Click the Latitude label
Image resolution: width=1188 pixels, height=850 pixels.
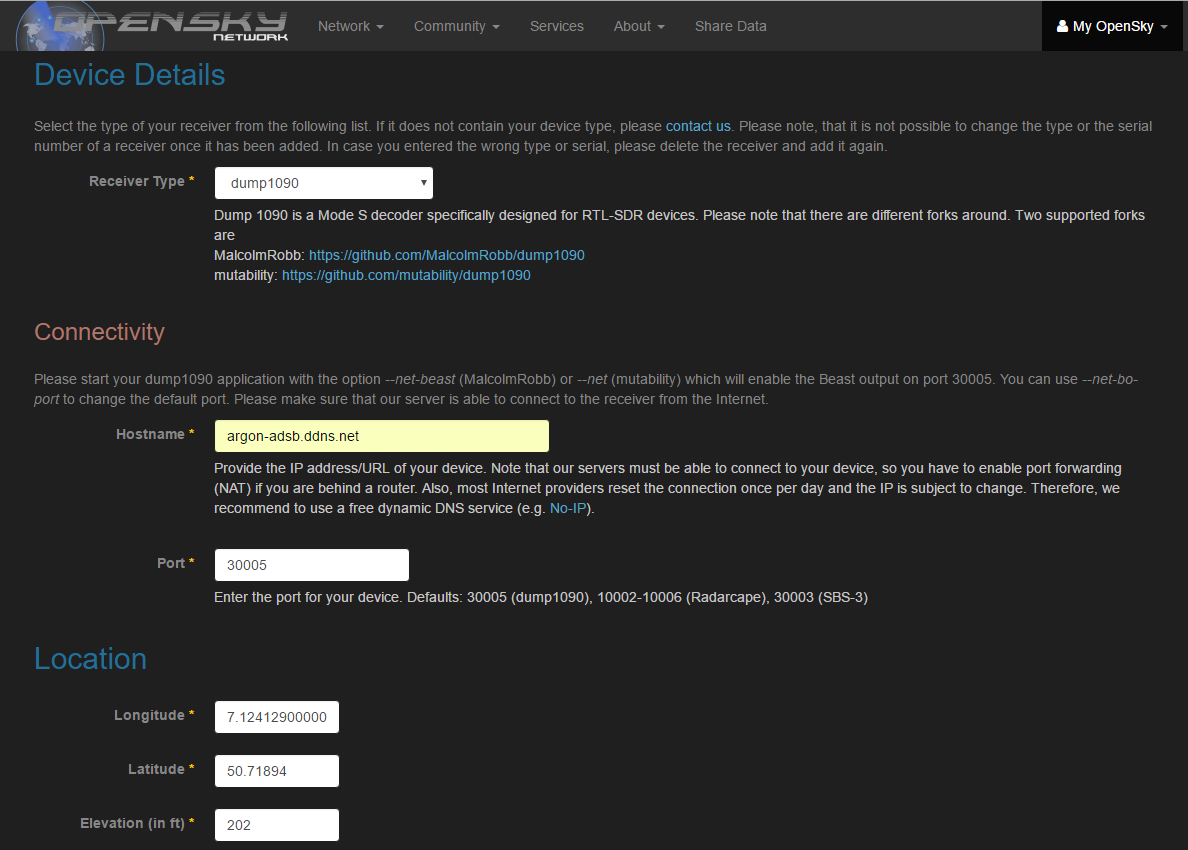point(161,769)
